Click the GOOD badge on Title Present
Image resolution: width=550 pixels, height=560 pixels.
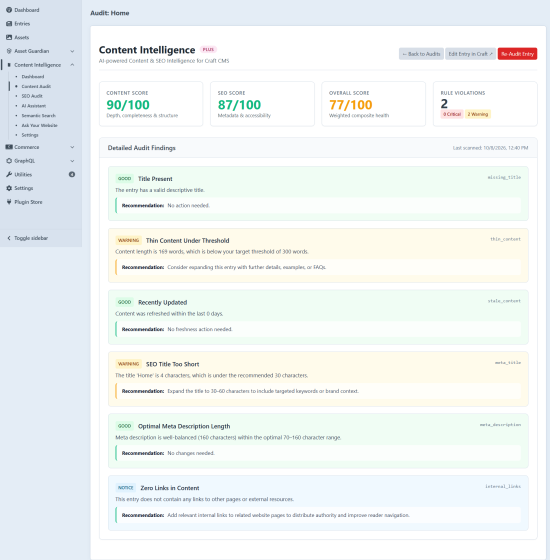coord(125,179)
